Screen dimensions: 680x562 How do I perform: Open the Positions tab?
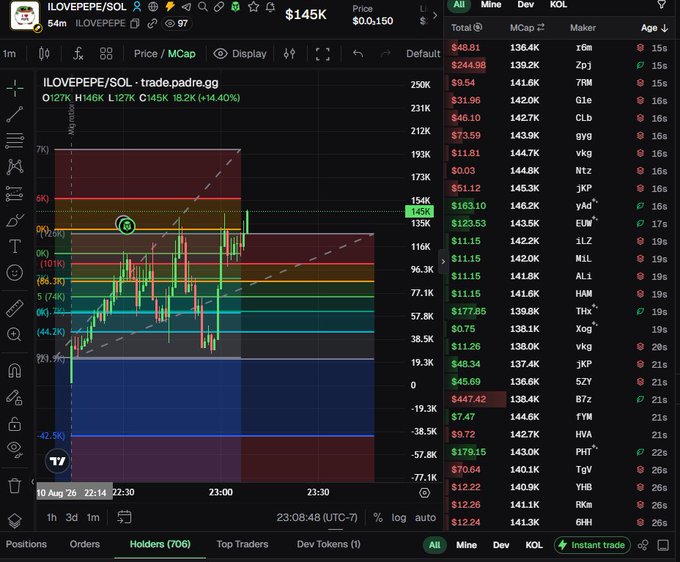click(26, 544)
